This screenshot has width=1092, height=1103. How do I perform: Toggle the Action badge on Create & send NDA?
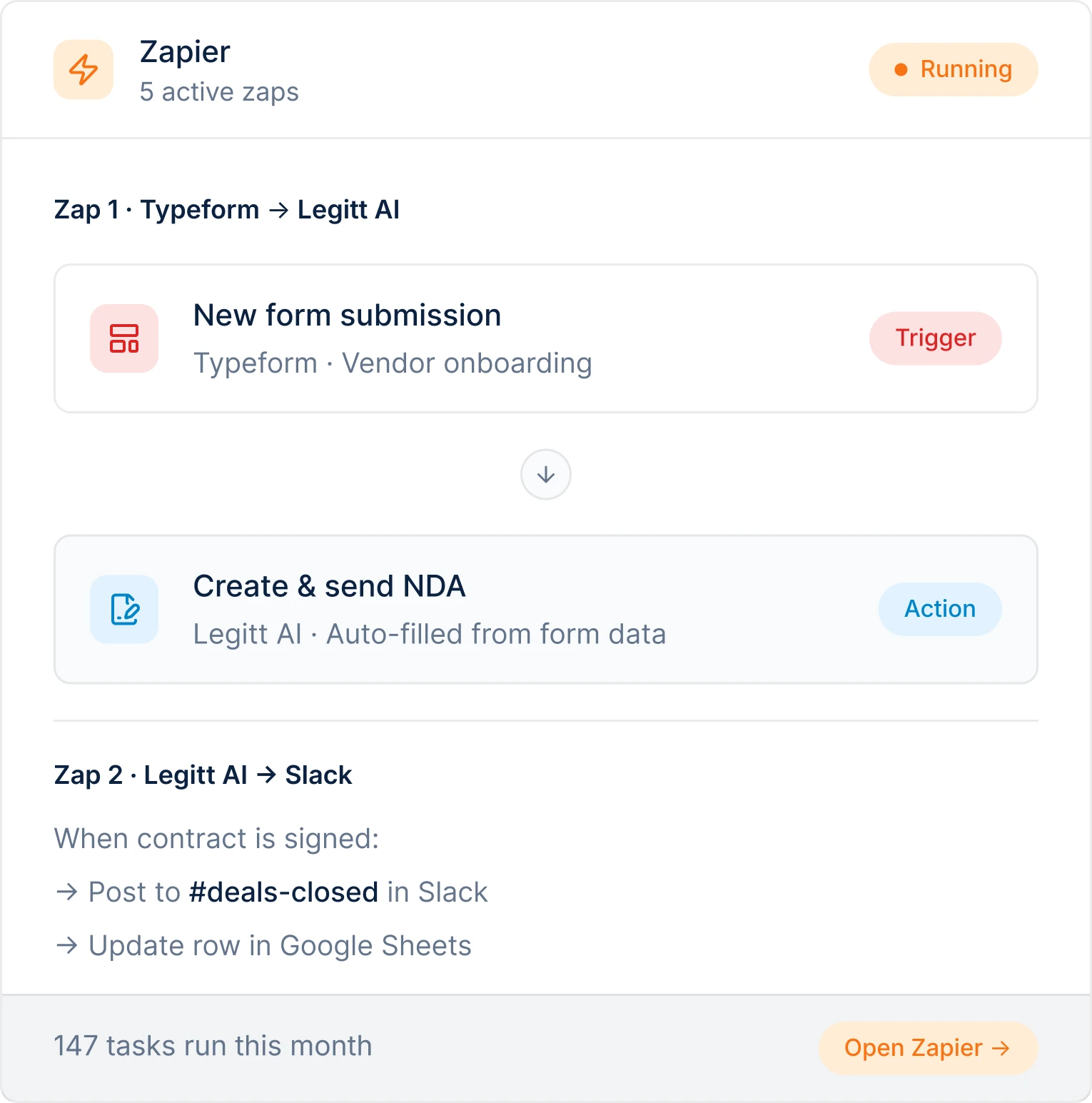[939, 609]
